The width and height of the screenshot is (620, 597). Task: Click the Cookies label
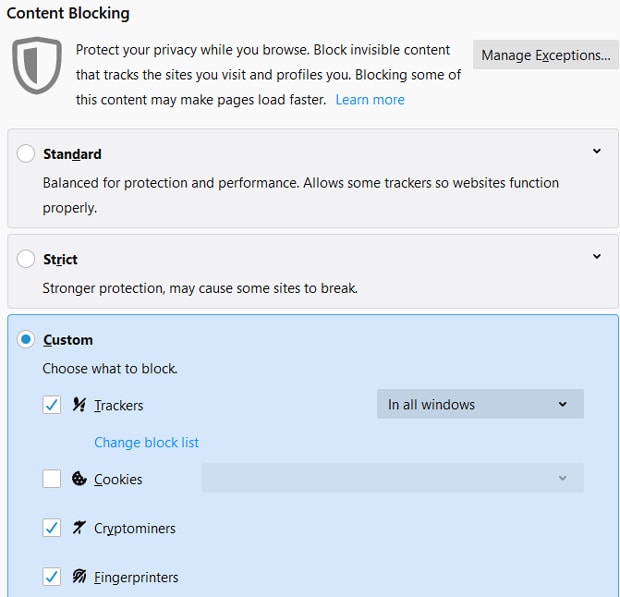coord(118,479)
